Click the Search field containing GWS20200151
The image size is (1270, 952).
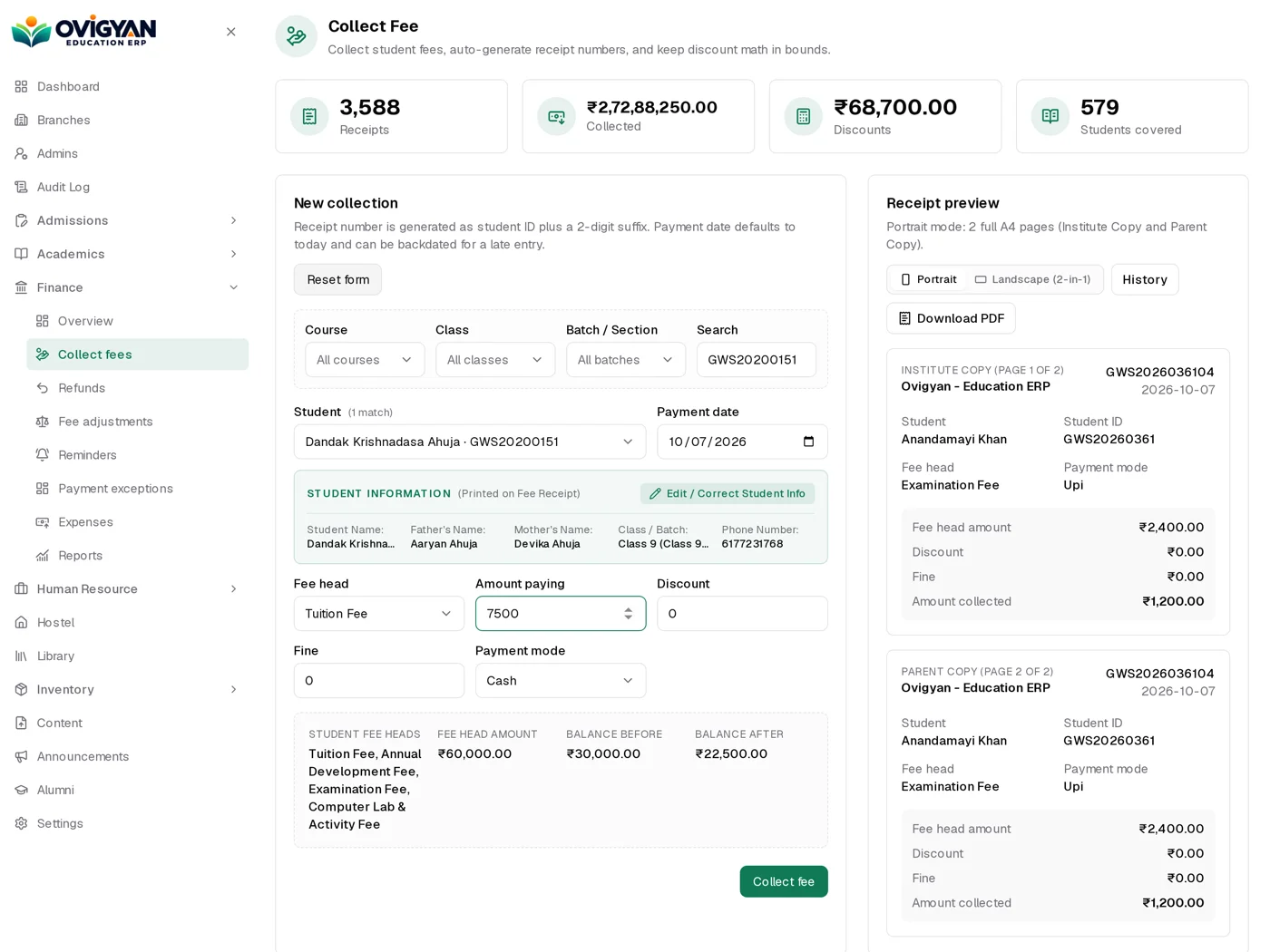pyautogui.click(x=757, y=360)
